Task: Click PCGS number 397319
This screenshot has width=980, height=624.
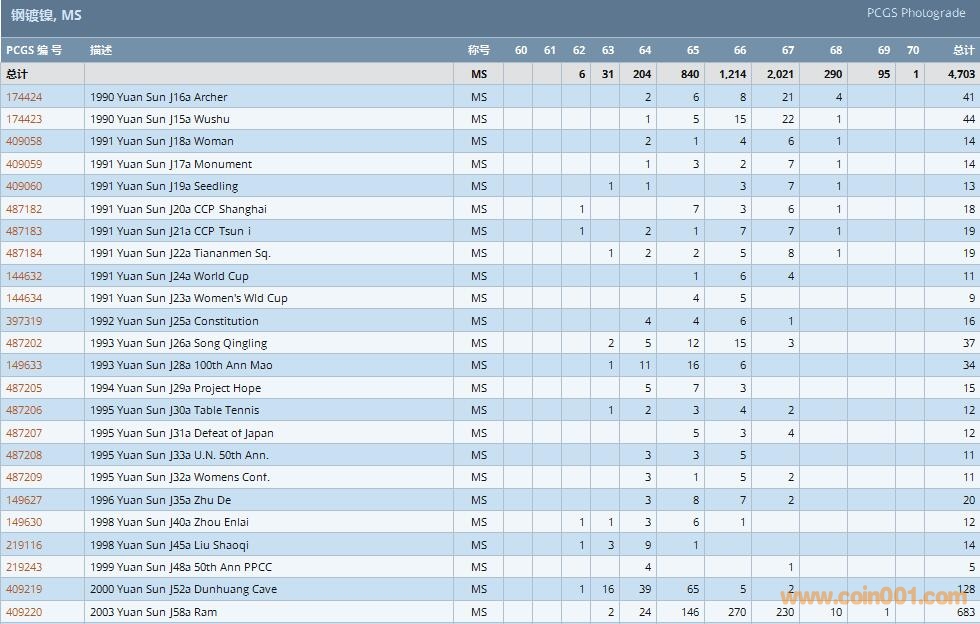Action: pos(24,321)
